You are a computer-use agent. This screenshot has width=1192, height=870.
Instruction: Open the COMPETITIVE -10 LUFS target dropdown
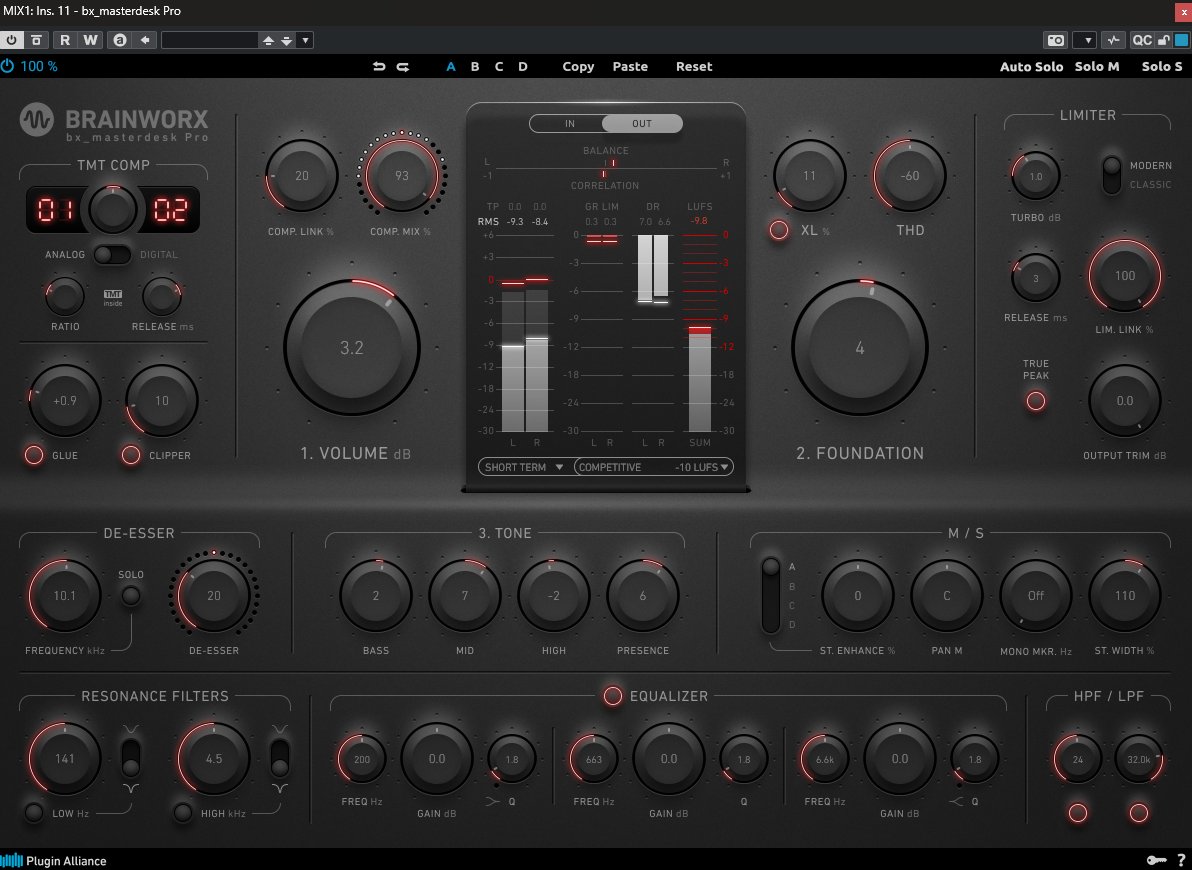click(x=654, y=467)
